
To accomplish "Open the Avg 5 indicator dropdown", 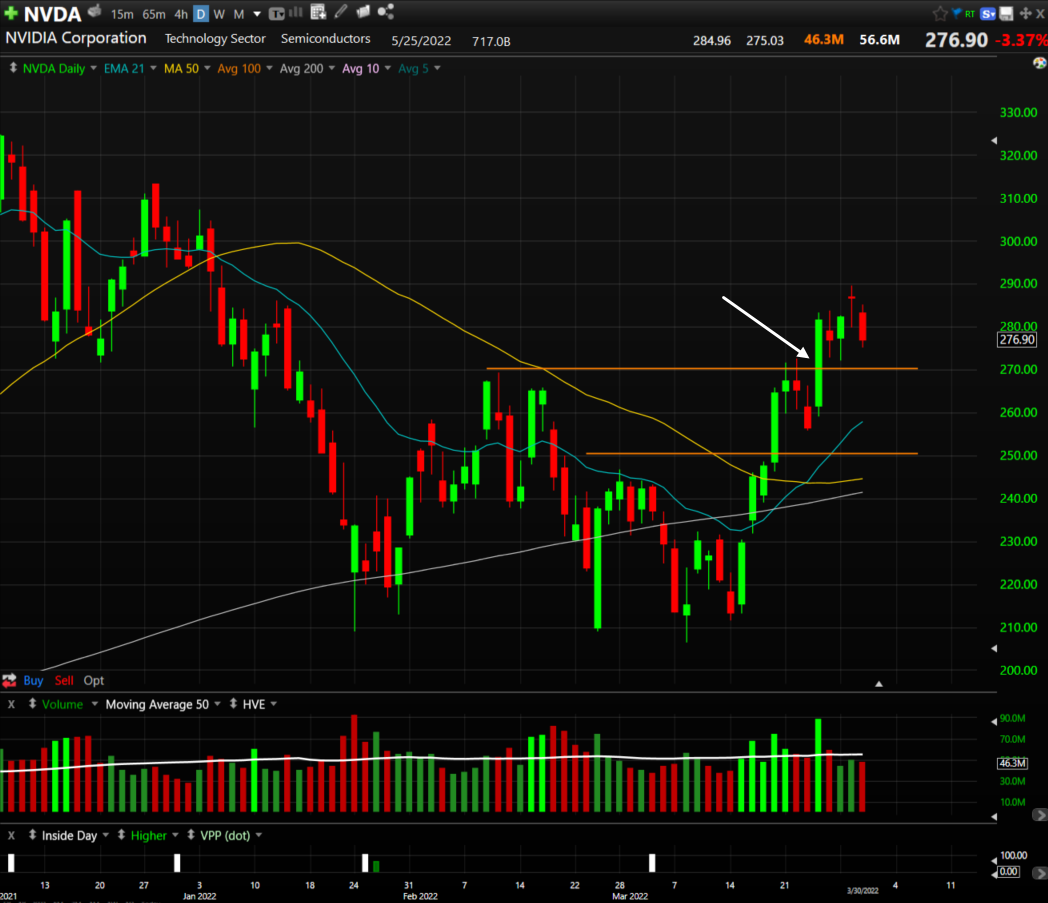I will pos(437,68).
